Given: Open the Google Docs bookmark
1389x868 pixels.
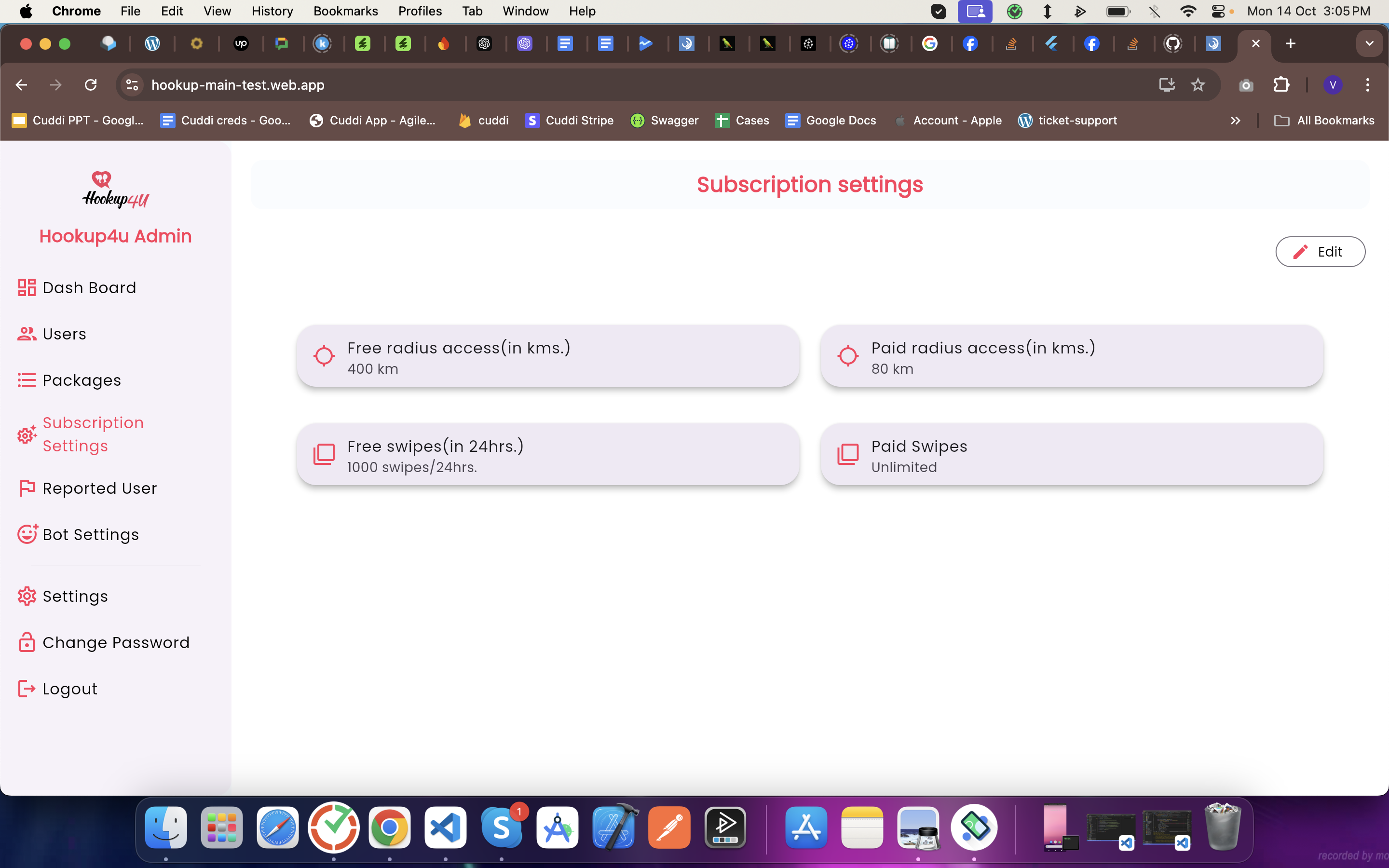Looking at the screenshot, I should (831, 120).
